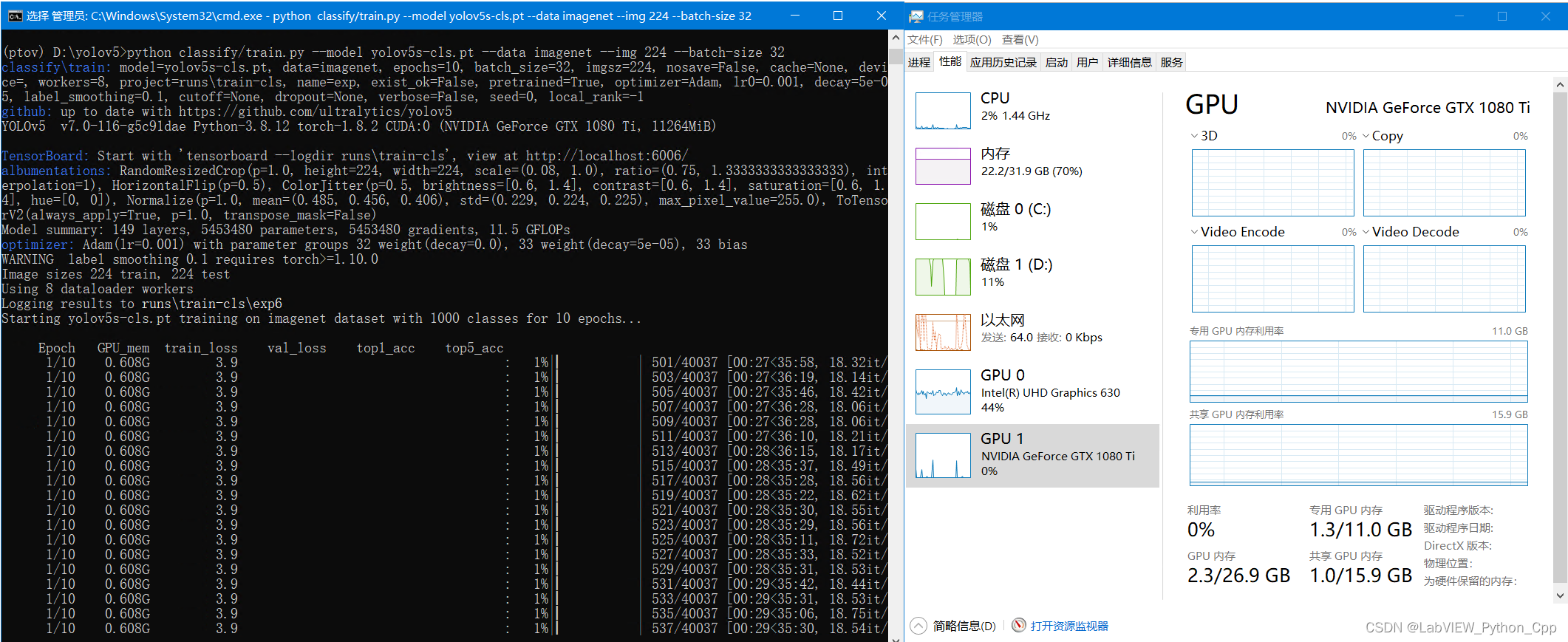1568x642 pixels.
Task: Select 磁盘 0 (C:) disk item
Action: [1032, 221]
